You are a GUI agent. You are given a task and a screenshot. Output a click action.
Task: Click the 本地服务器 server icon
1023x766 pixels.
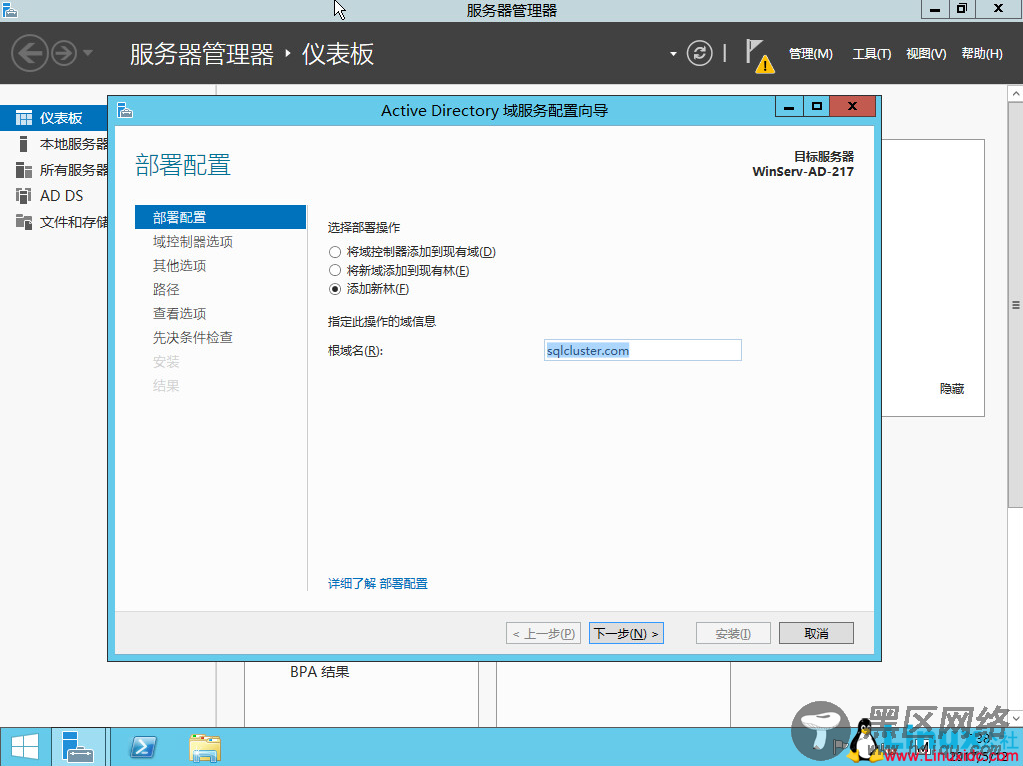23,144
